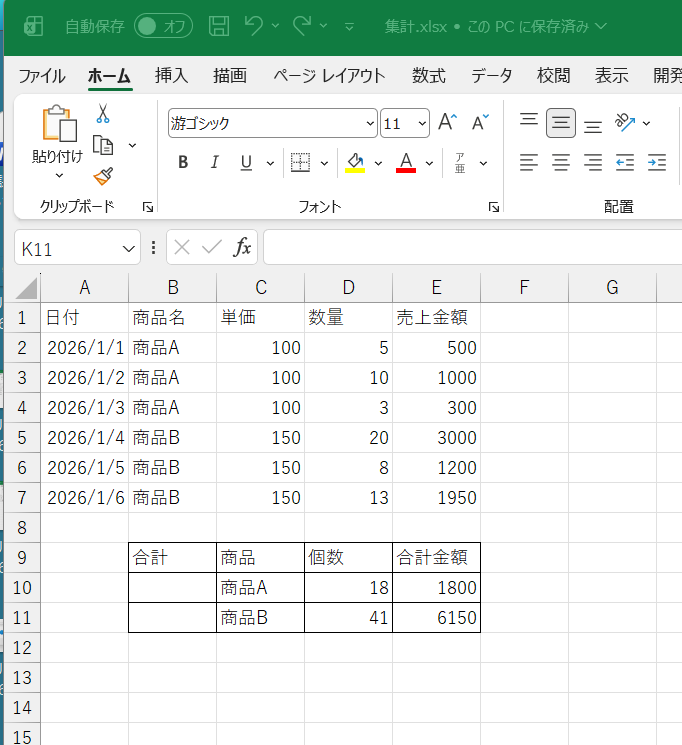
Task: Apply the yellow fill color swatch
Action: click(x=355, y=163)
